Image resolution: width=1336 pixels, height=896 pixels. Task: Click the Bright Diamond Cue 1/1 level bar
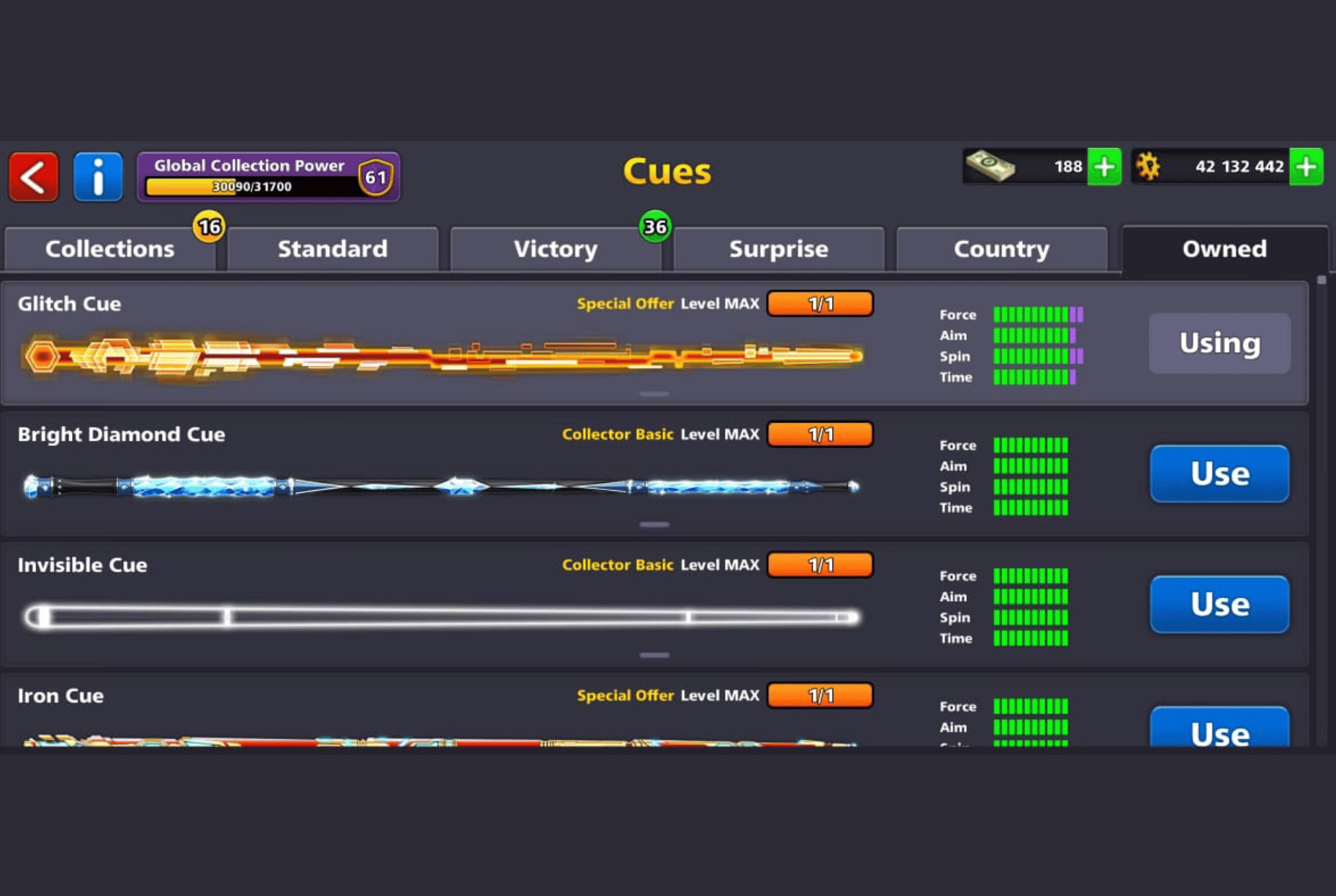[x=820, y=435]
